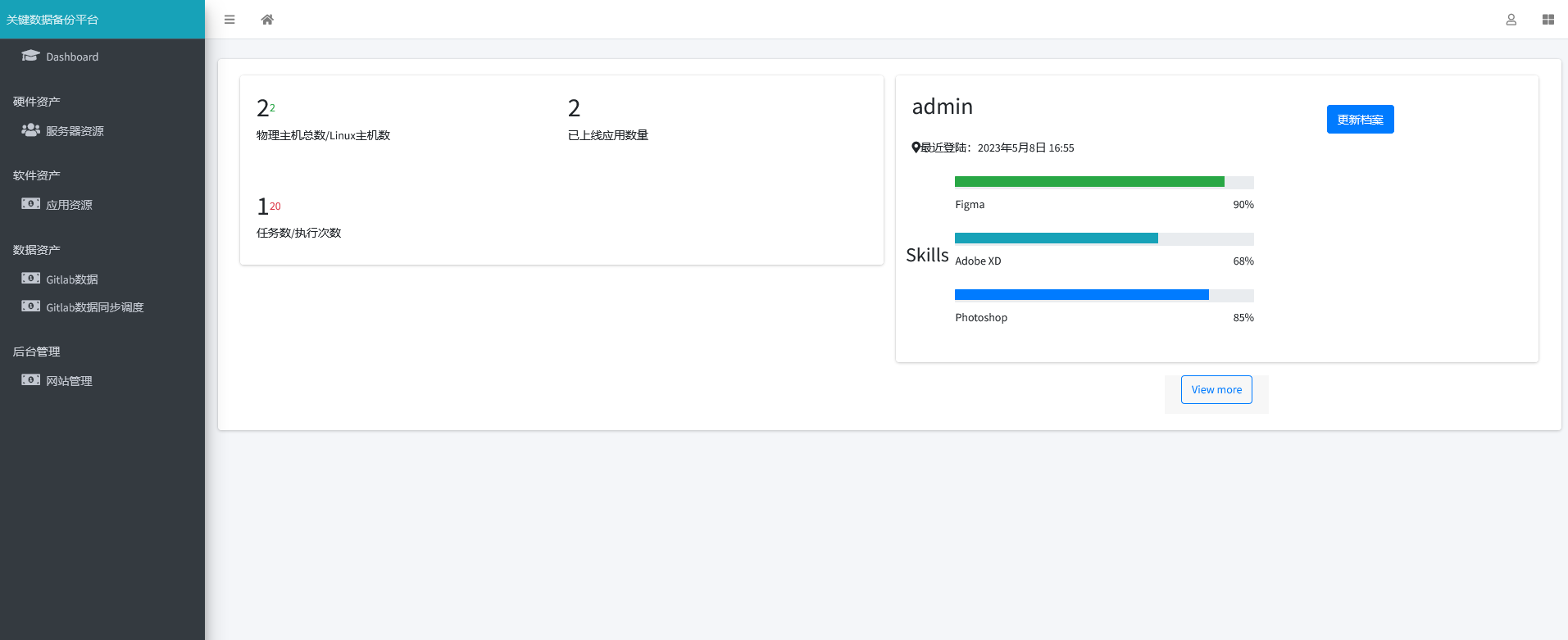
Task: Open 应用资源 menu item
Action: (102, 205)
